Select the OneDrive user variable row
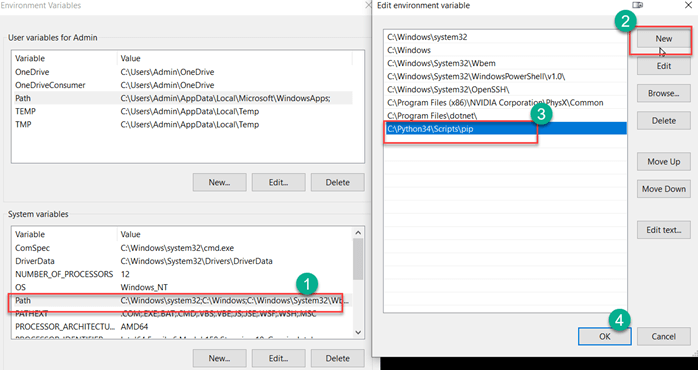This screenshot has height=370, width=698. (183, 72)
